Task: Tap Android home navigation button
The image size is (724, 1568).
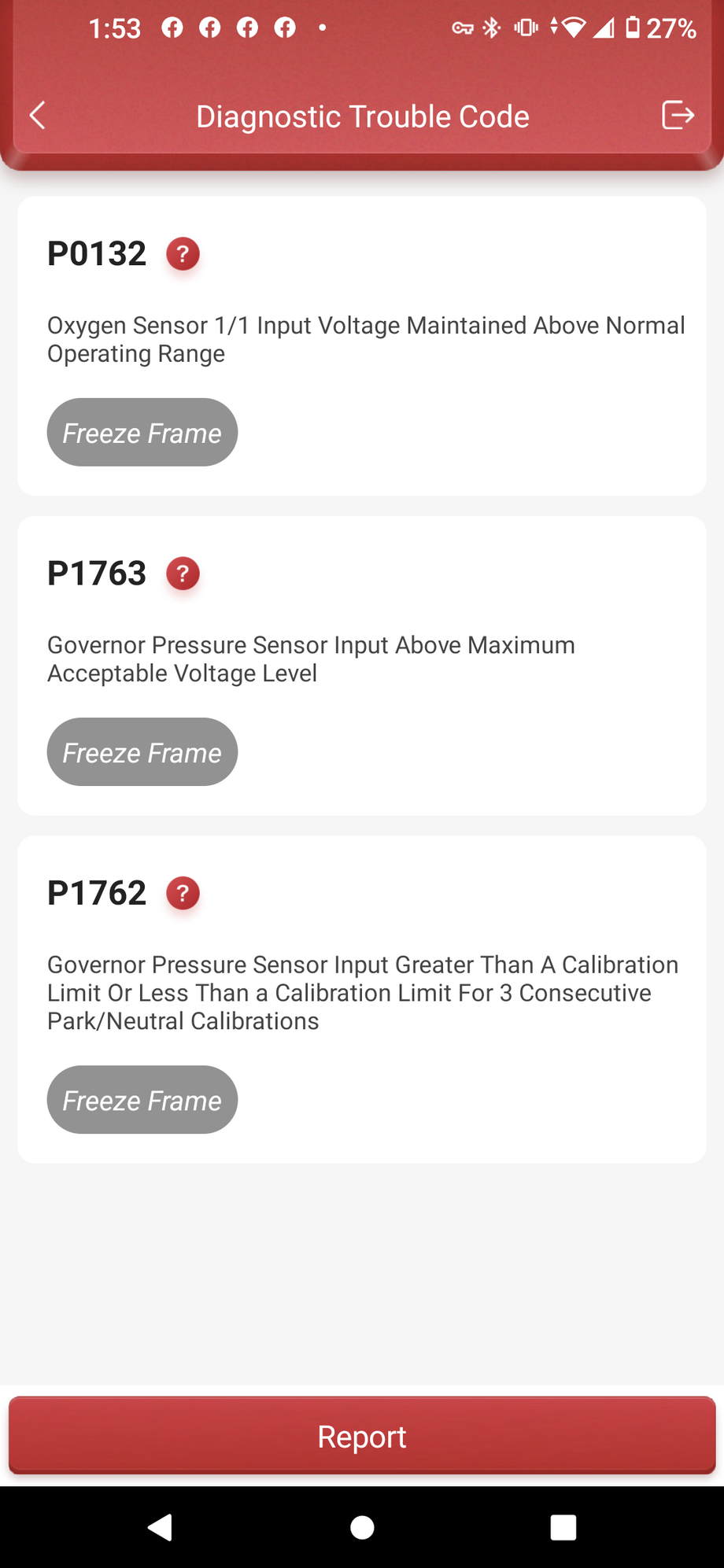Action: 362,1527
